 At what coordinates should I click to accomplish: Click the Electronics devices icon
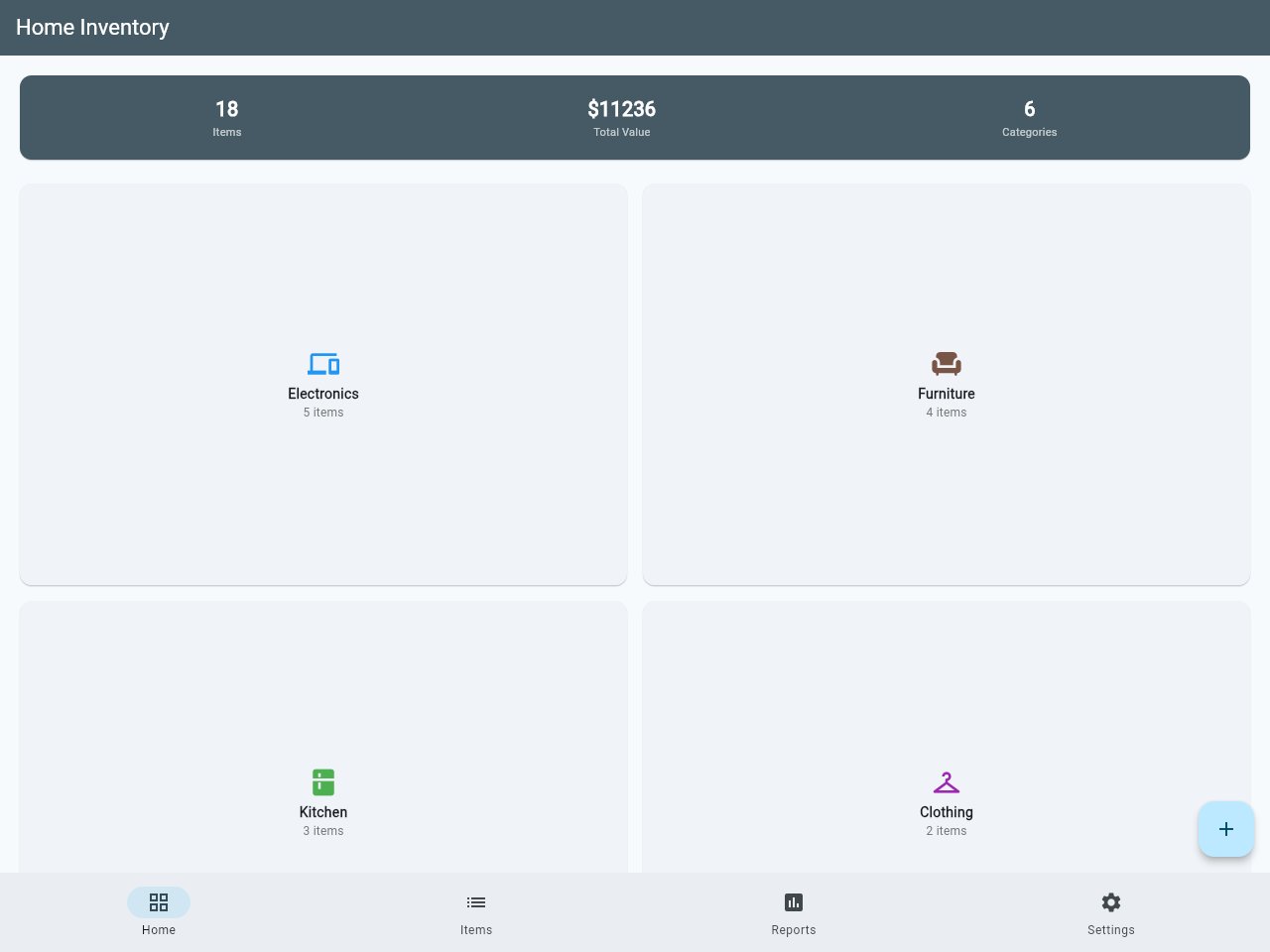coord(323,364)
